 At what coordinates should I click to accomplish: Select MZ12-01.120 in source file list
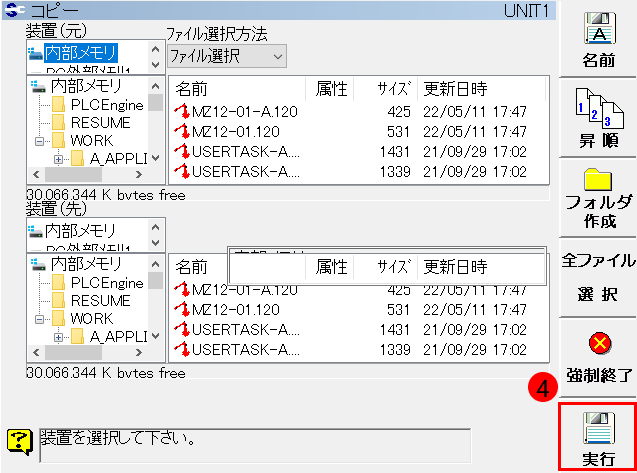point(236,132)
